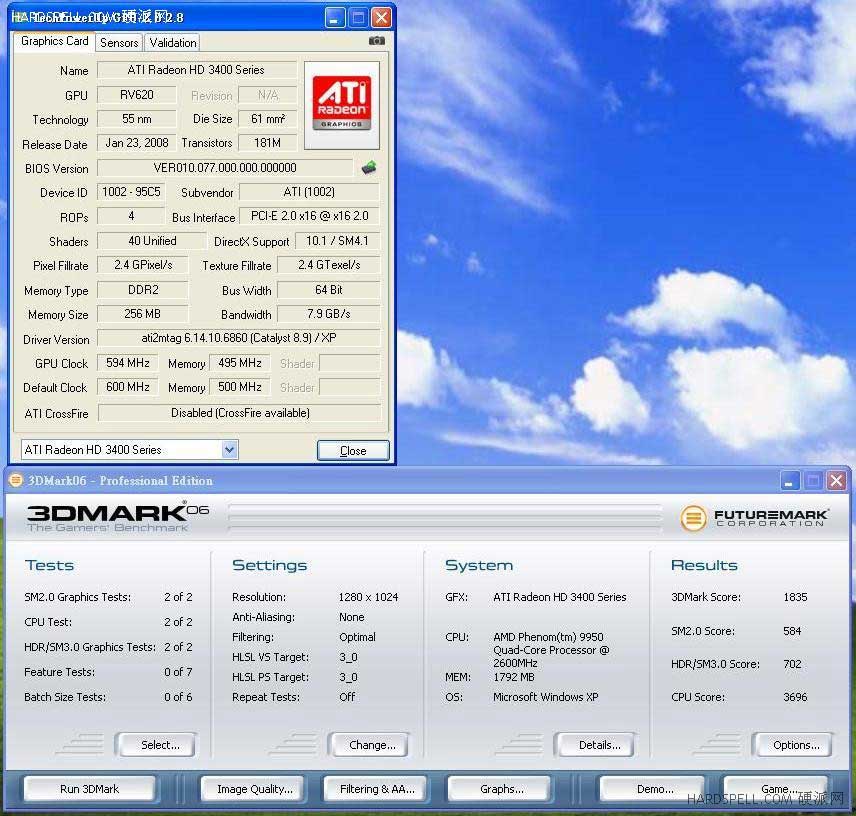Viewport: 856px width, 816px height.
Task: Click the 3DMark Score value 1835
Action: pyautogui.click(x=795, y=597)
